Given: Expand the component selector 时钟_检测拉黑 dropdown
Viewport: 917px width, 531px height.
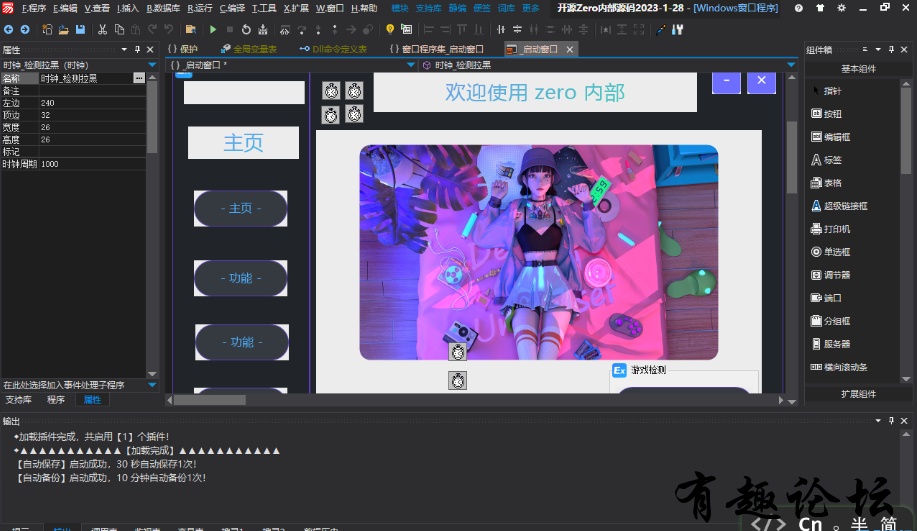Looking at the screenshot, I should tap(151, 64).
